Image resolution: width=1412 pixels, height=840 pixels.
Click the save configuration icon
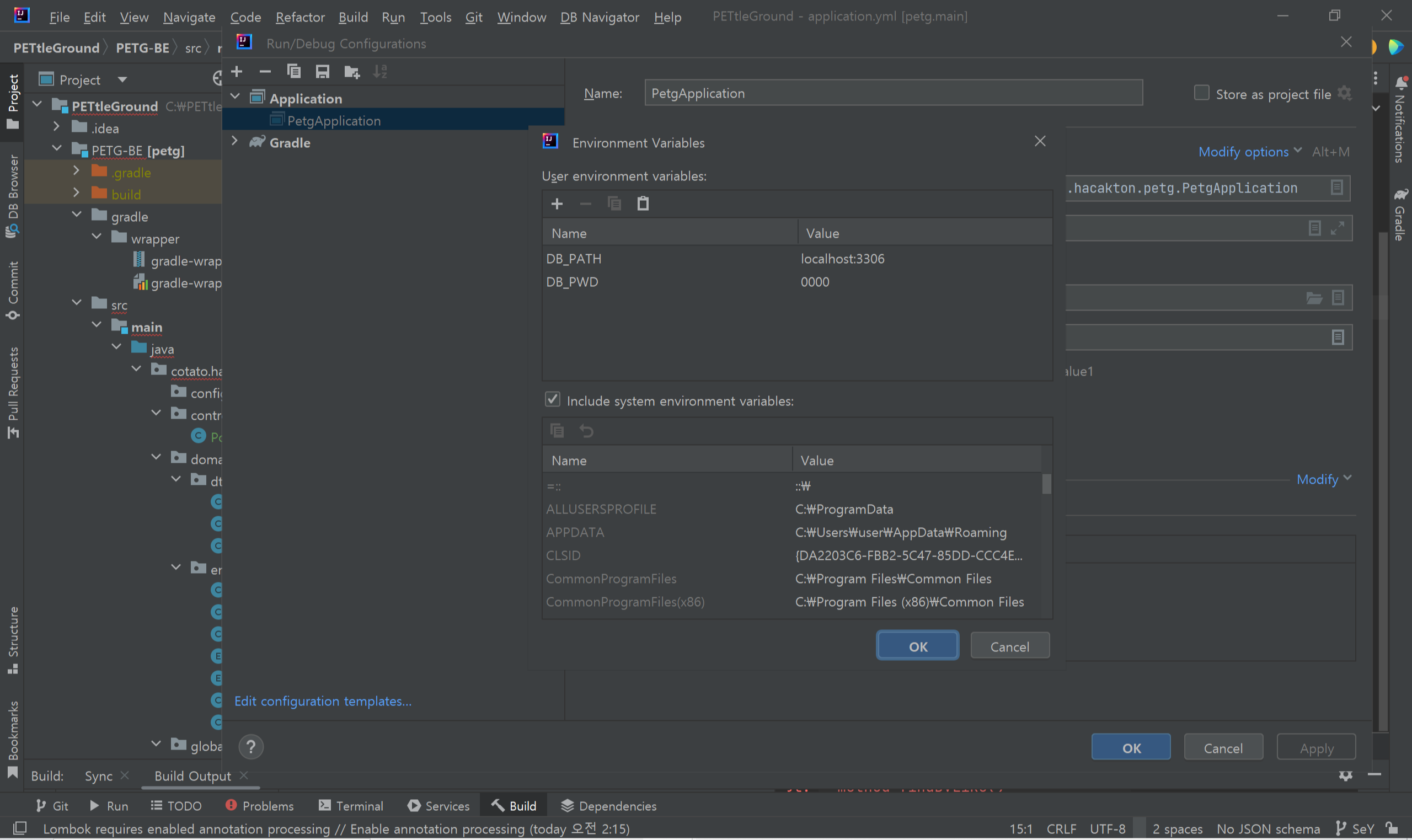pyautogui.click(x=323, y=71)
